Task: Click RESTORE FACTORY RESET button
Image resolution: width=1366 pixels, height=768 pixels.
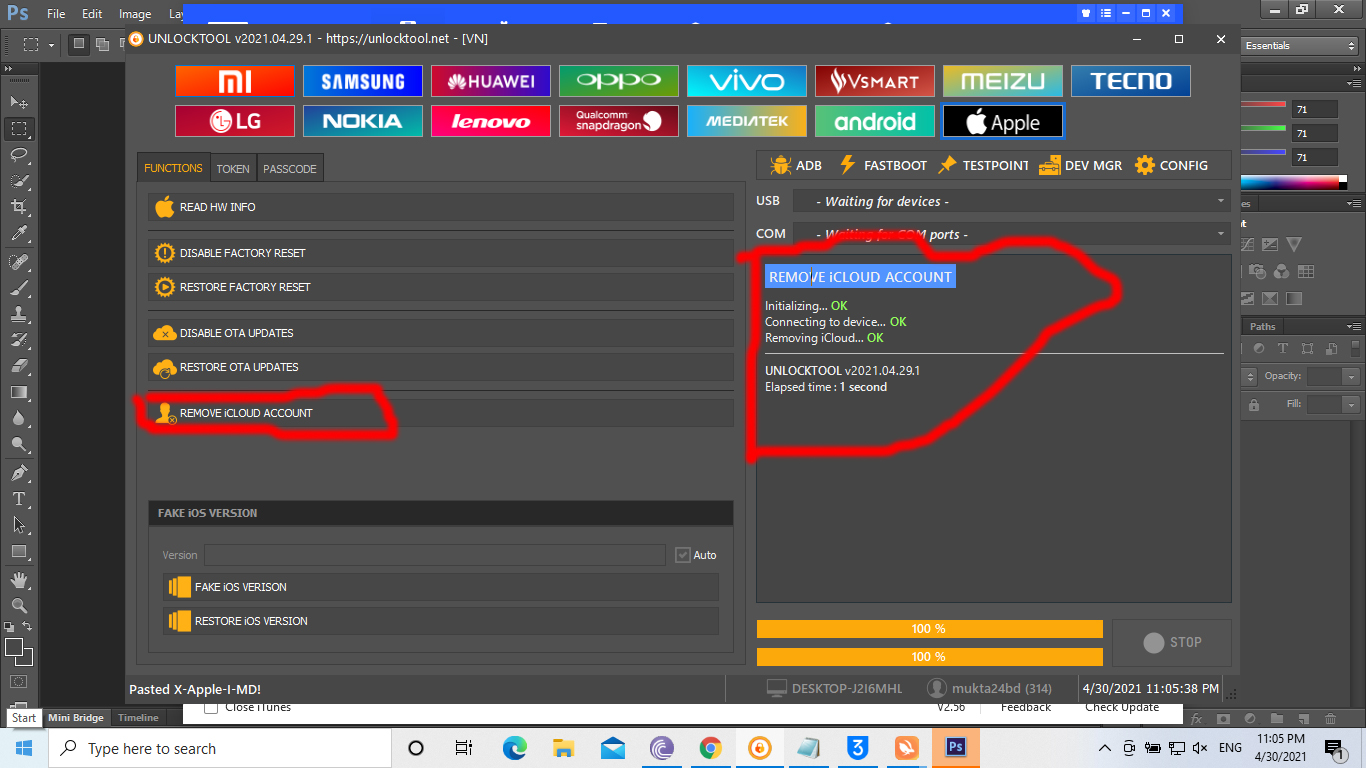Action: pos(441,287)
